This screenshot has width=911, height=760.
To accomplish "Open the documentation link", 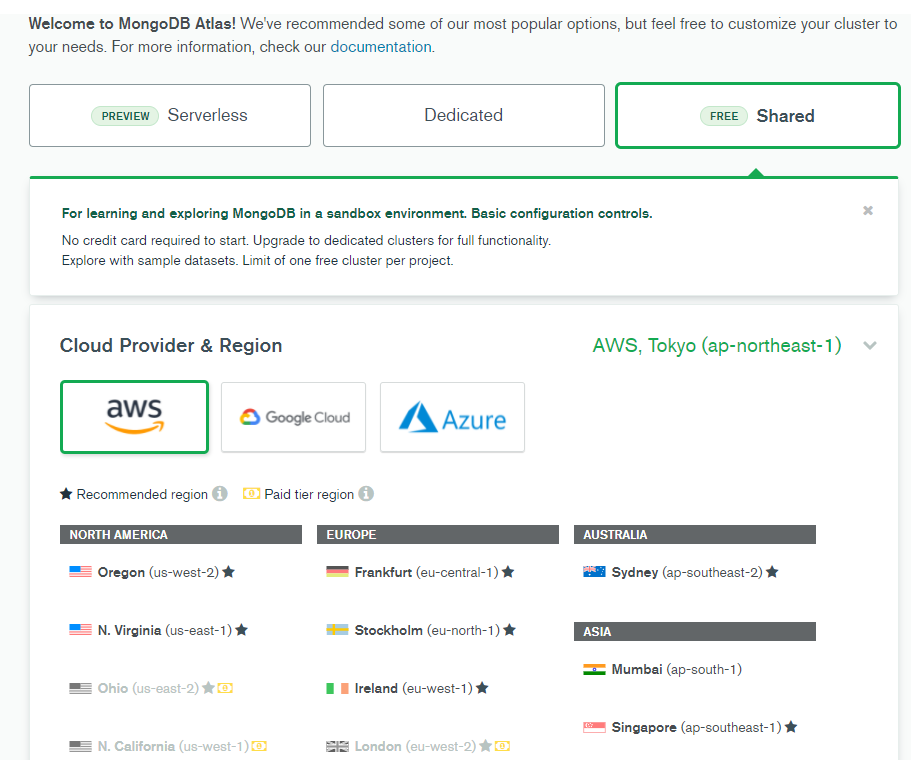I will [x=381, y=46].
